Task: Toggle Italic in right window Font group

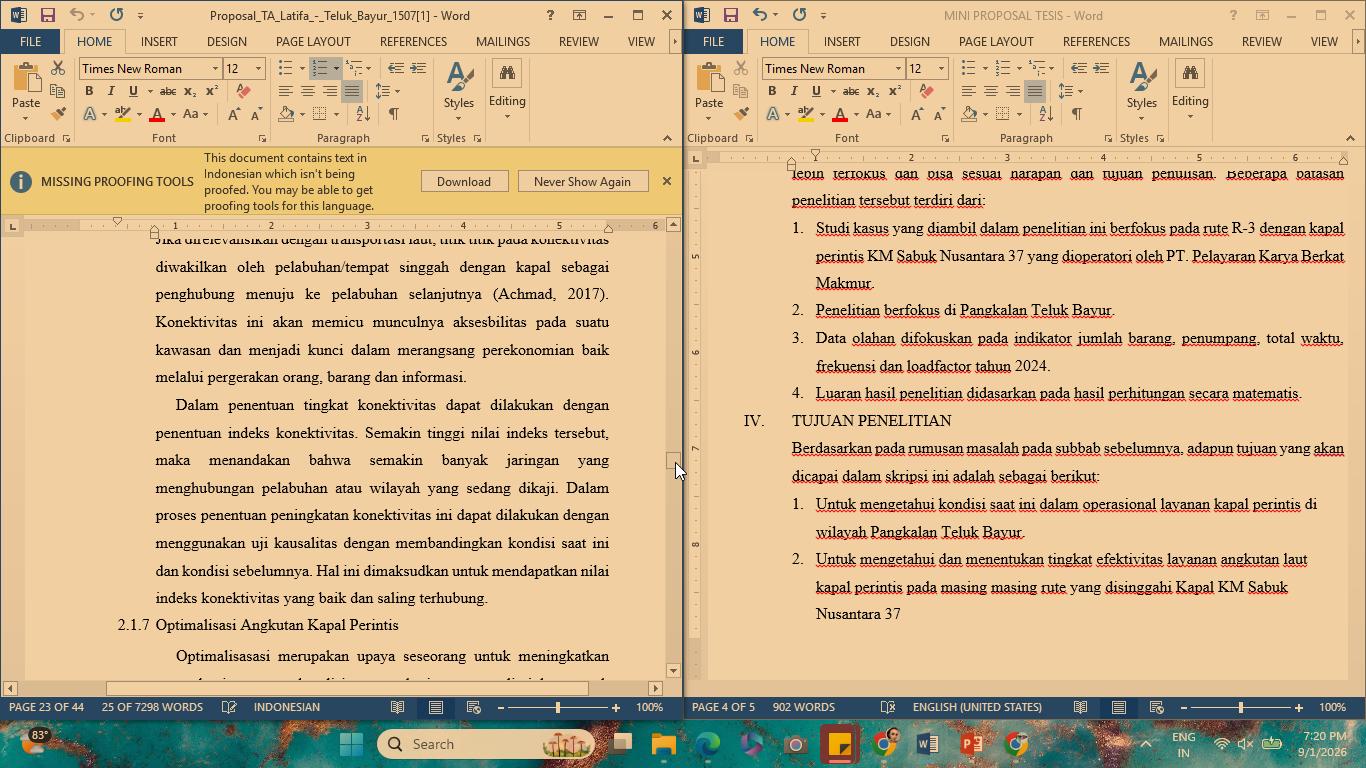Action: pyautogui.click(x=794, y=91)
